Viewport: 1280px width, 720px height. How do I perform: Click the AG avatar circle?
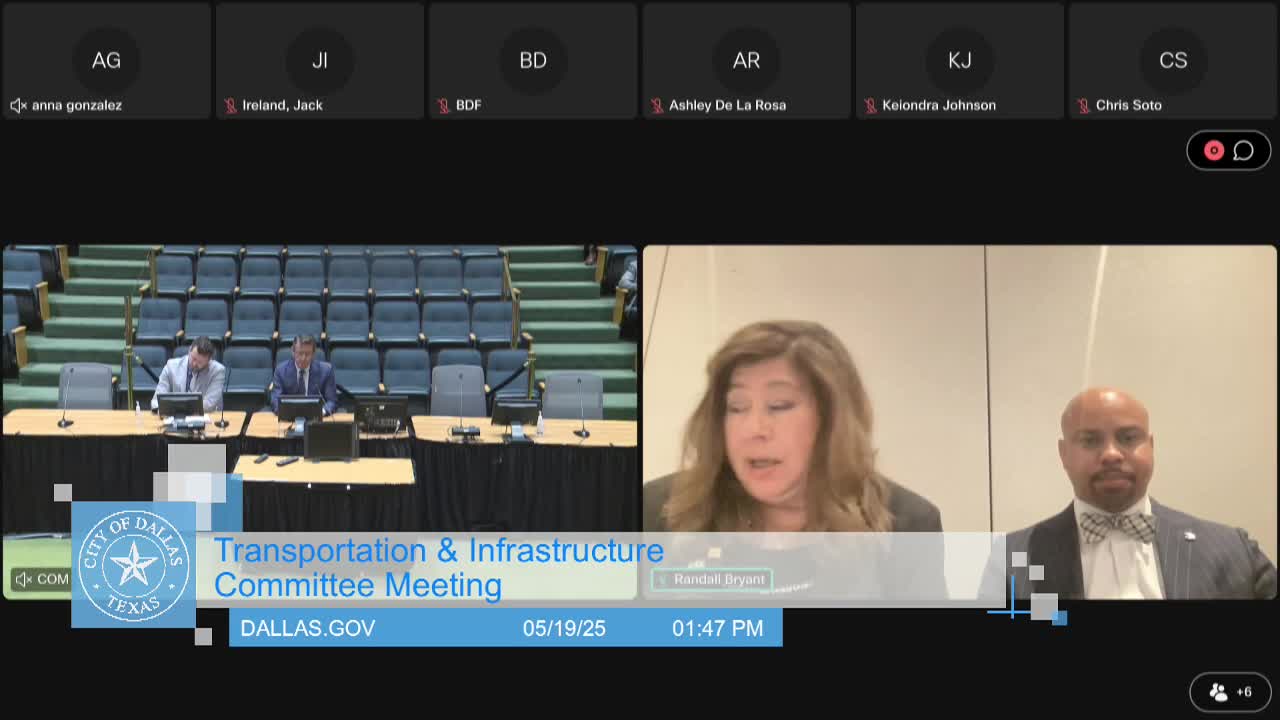(106, 60)
